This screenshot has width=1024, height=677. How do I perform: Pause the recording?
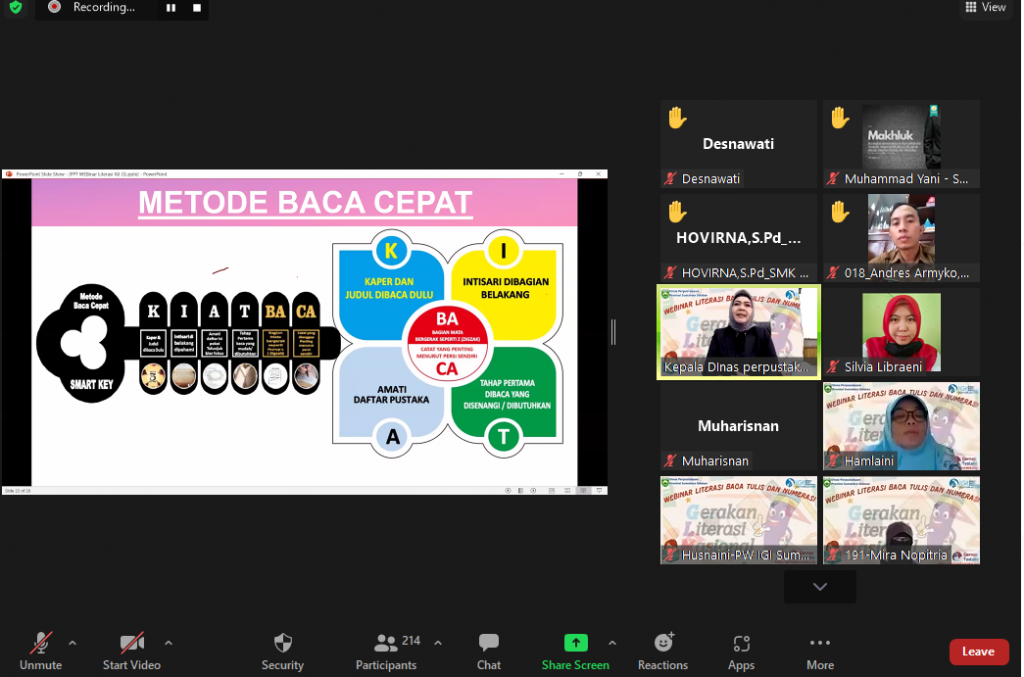(x=171, y=8)
